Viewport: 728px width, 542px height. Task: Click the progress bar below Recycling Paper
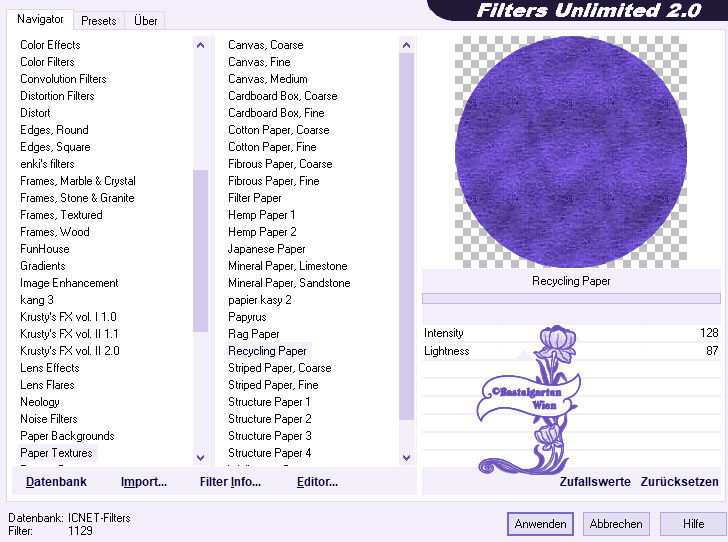tap(571, 299)
